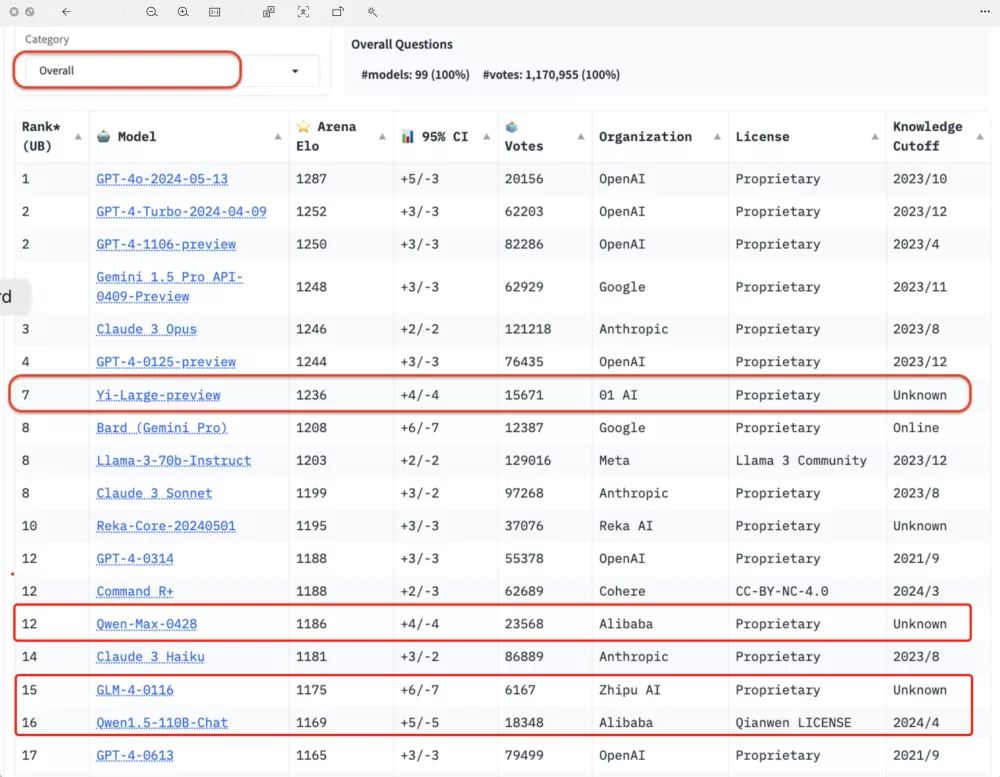
Task: Open the Gemini 1.5 Pro API-0409-Preview link
Action: [x=170, y=286]
